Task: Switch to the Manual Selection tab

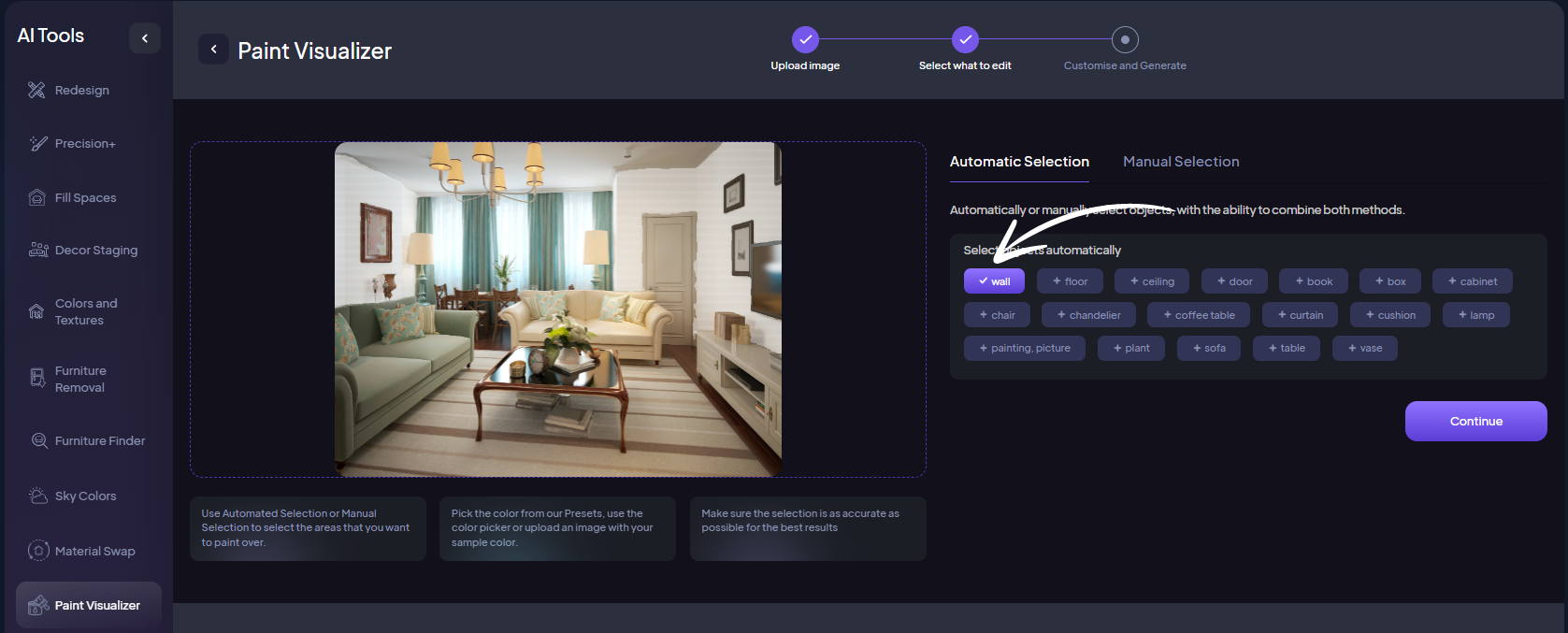Action: click(1181, 162)
